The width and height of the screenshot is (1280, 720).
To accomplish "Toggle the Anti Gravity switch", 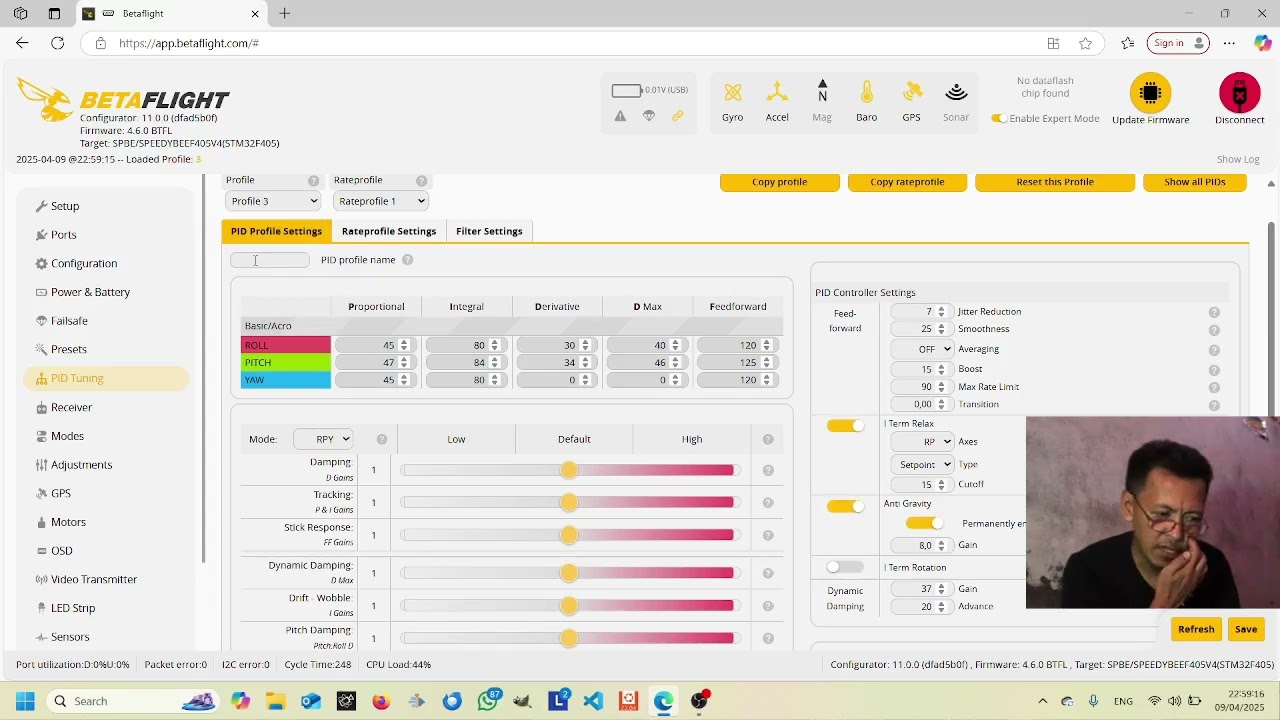I will tap(845, 506).
